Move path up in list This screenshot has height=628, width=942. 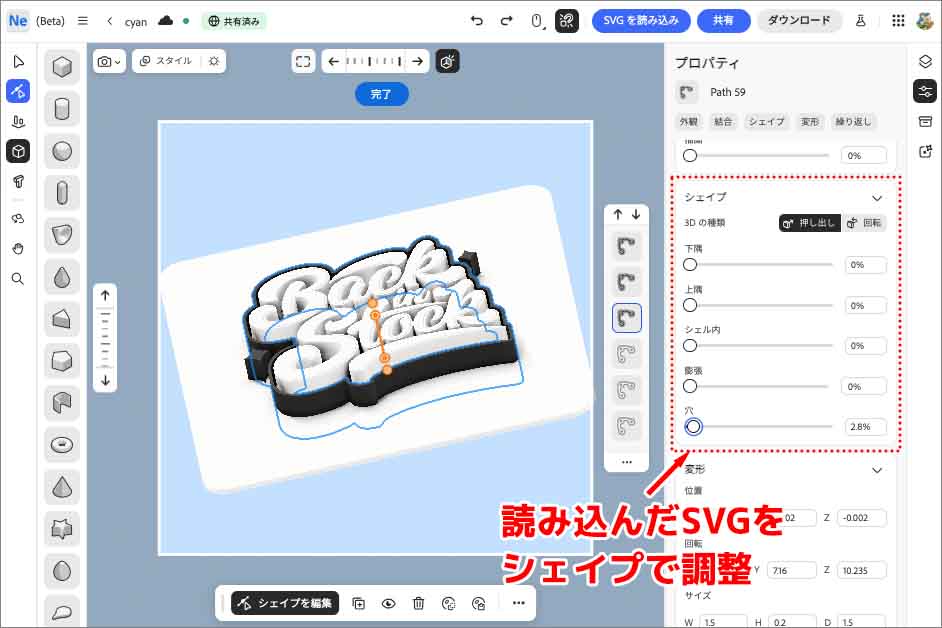pos(618,215)
